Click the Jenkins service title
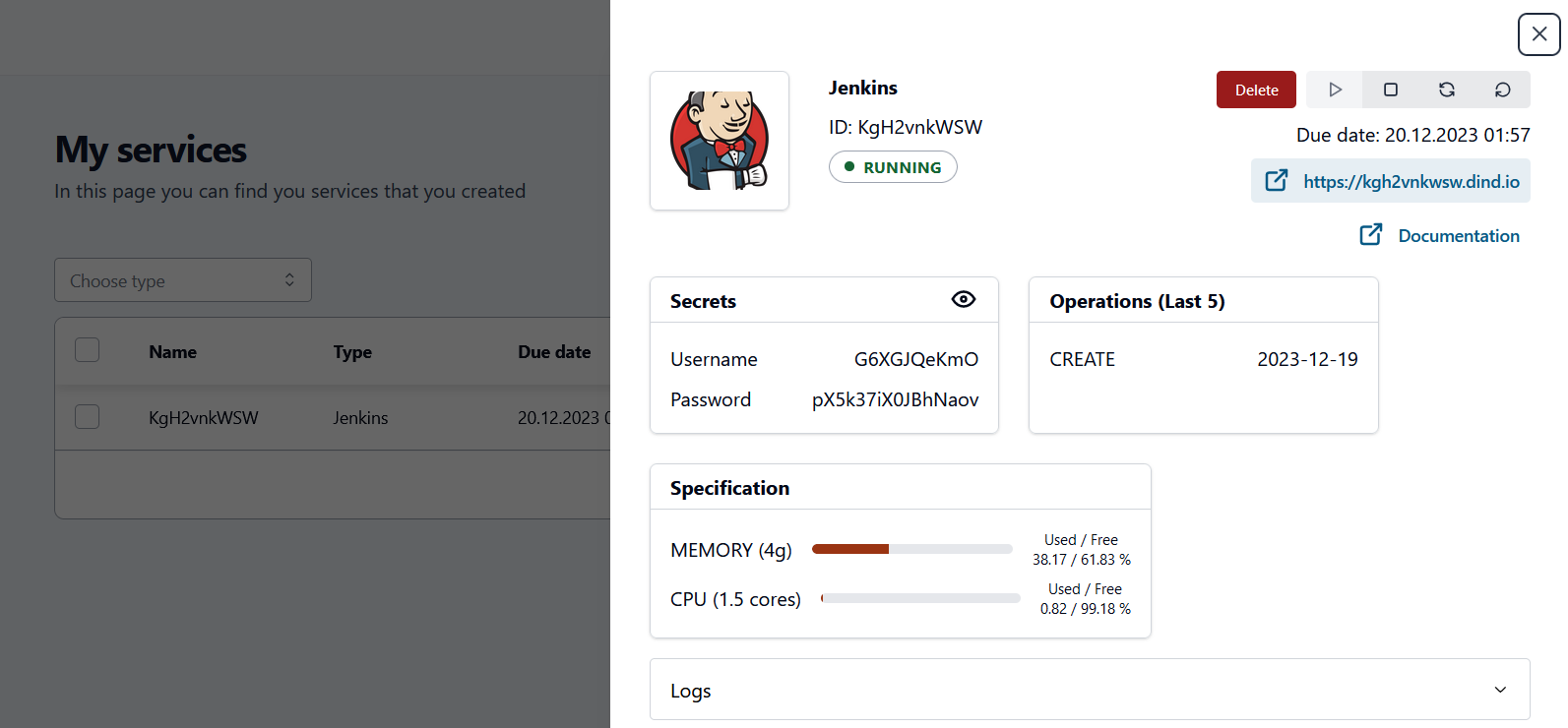The width and height of the screenshot is (1568, 728). click(863, 88)
